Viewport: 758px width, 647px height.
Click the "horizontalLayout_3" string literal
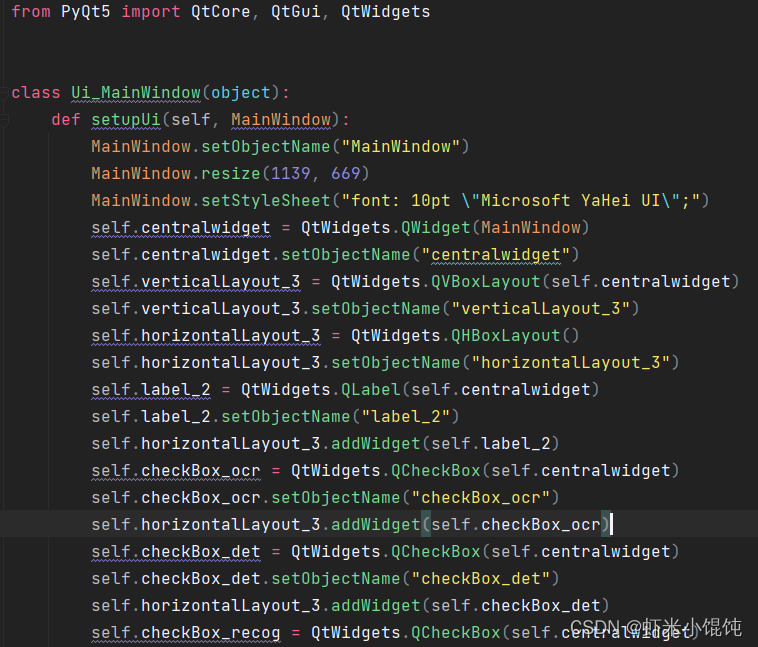point(571,363)
